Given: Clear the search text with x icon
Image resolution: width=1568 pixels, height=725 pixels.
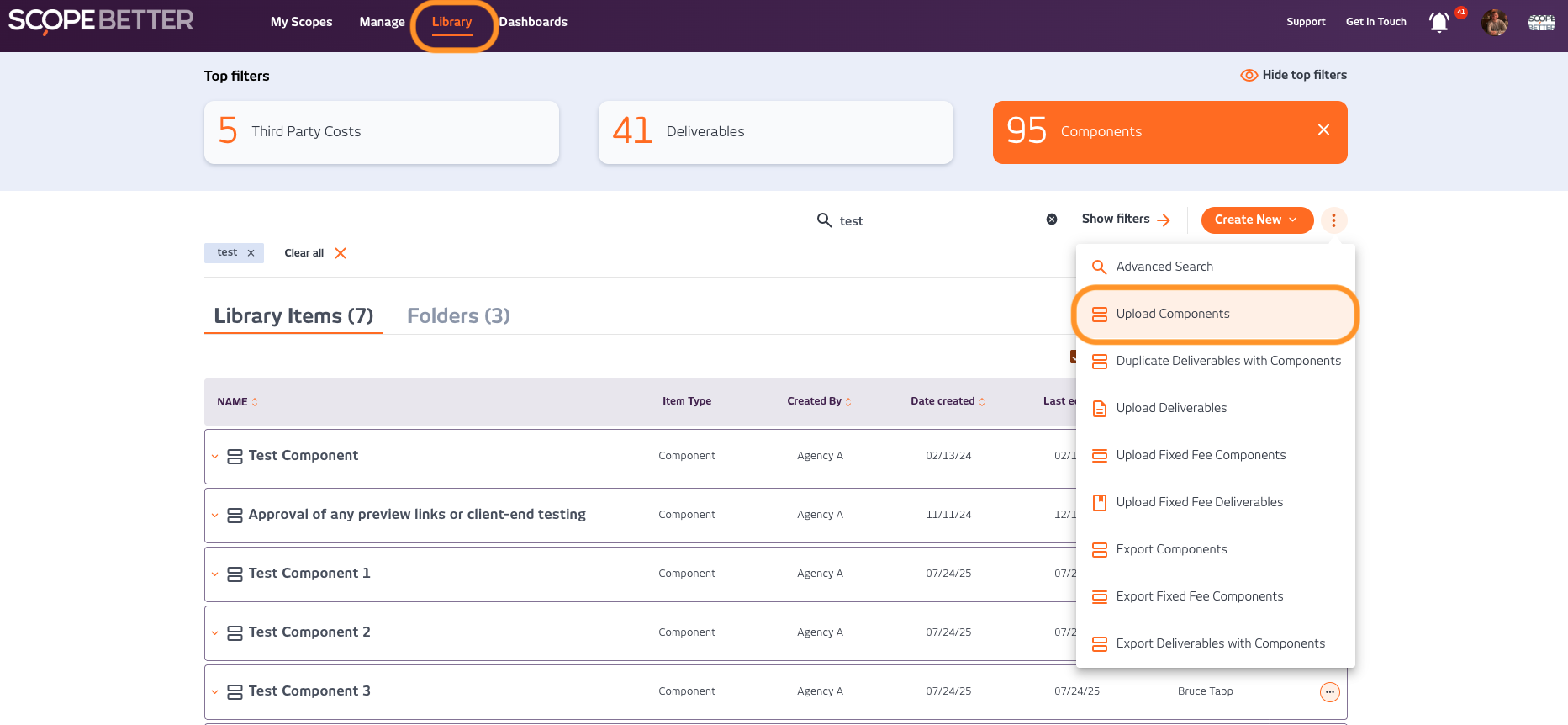Looking at the screenshot, I should click(x=1051, y=220).
